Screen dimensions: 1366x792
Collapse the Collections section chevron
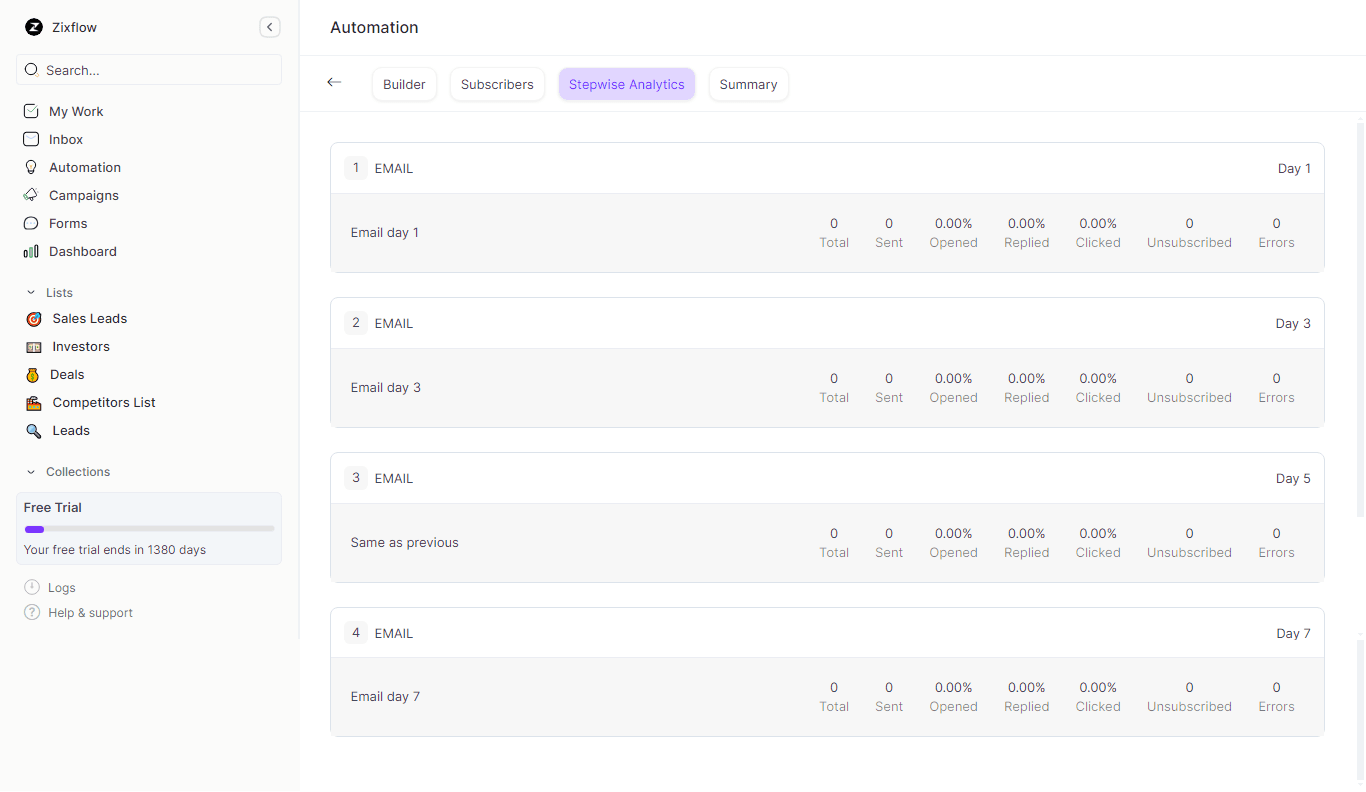pos(32,471)
